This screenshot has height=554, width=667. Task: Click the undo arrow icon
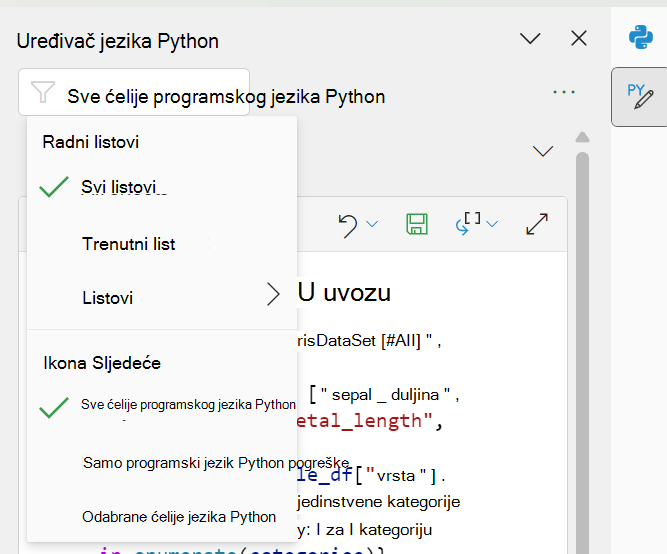tap(348, 225)
